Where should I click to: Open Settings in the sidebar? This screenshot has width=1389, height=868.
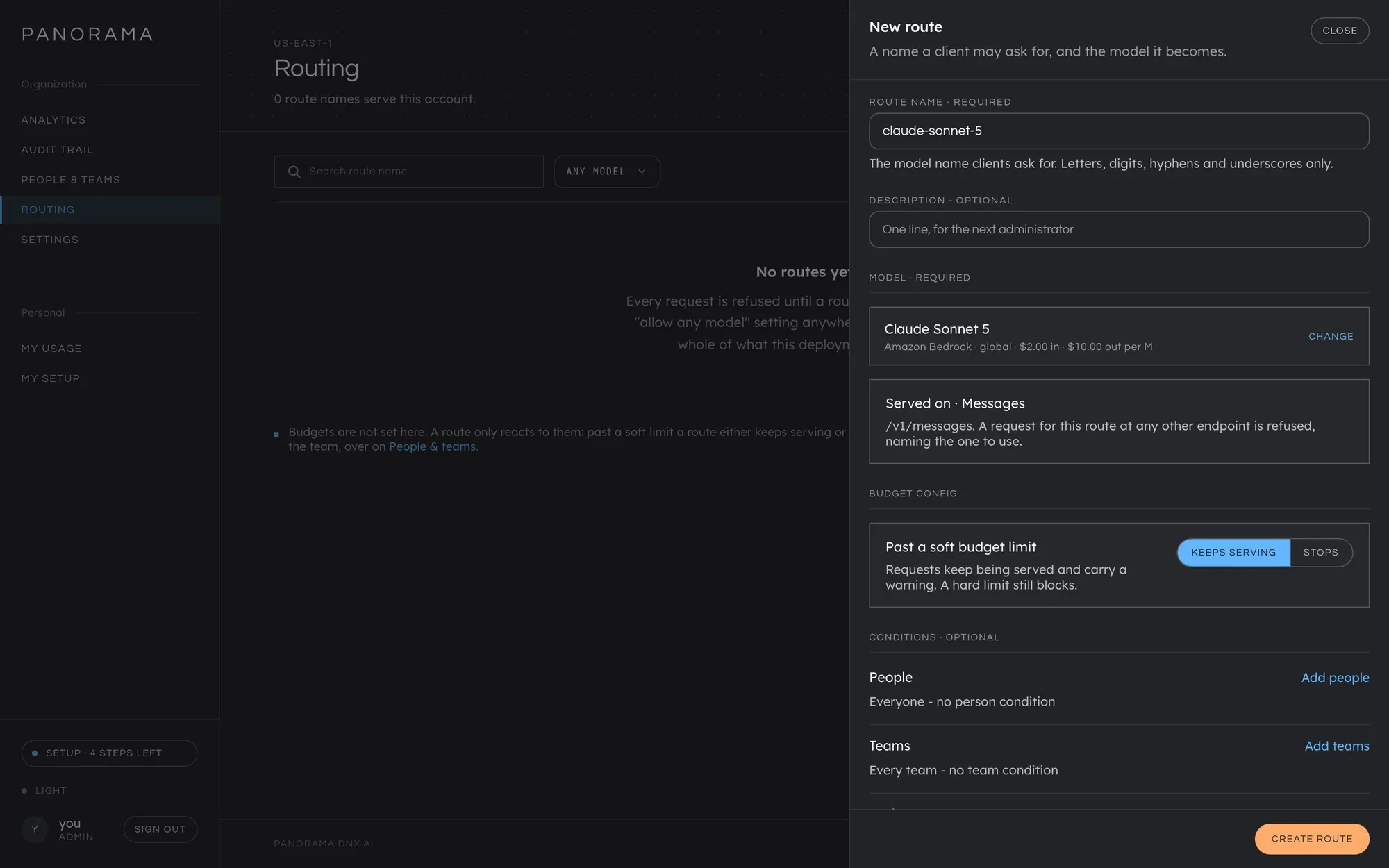click(x=50, y=240)
